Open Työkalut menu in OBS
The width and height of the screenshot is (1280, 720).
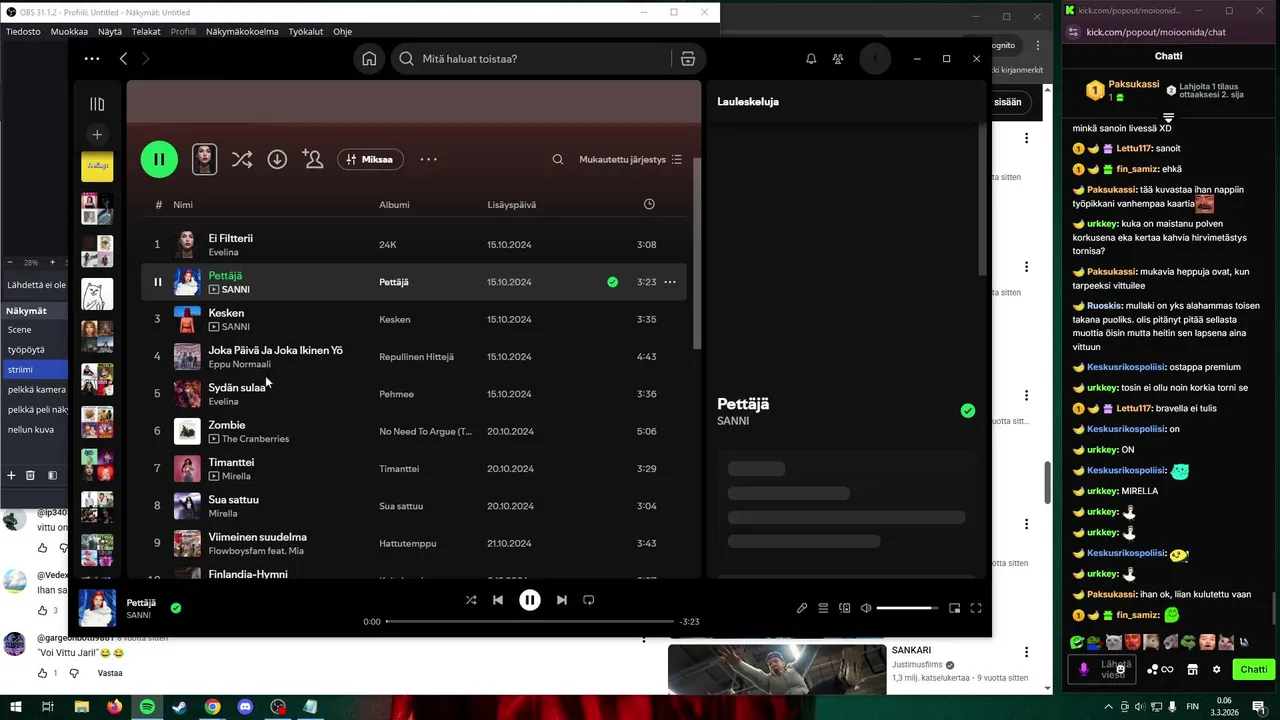pos(306,31)
